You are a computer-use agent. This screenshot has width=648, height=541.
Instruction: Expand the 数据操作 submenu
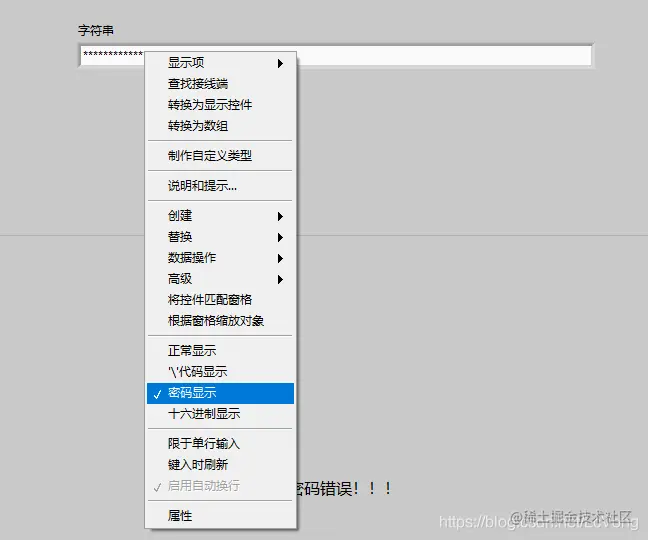point(220,258)
